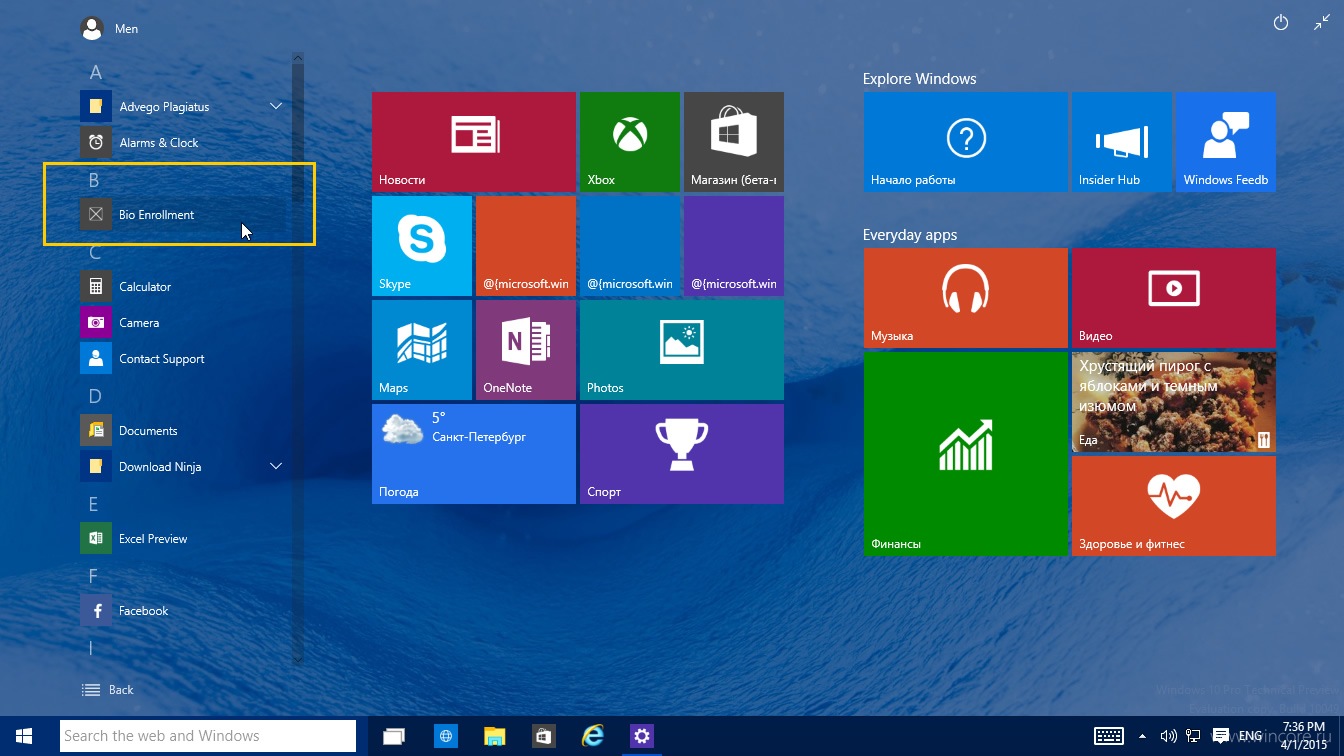This screenshot has height=756, width=1344.
Task: Open the touch keyboard icon
Action: [x=1108, y=736]
